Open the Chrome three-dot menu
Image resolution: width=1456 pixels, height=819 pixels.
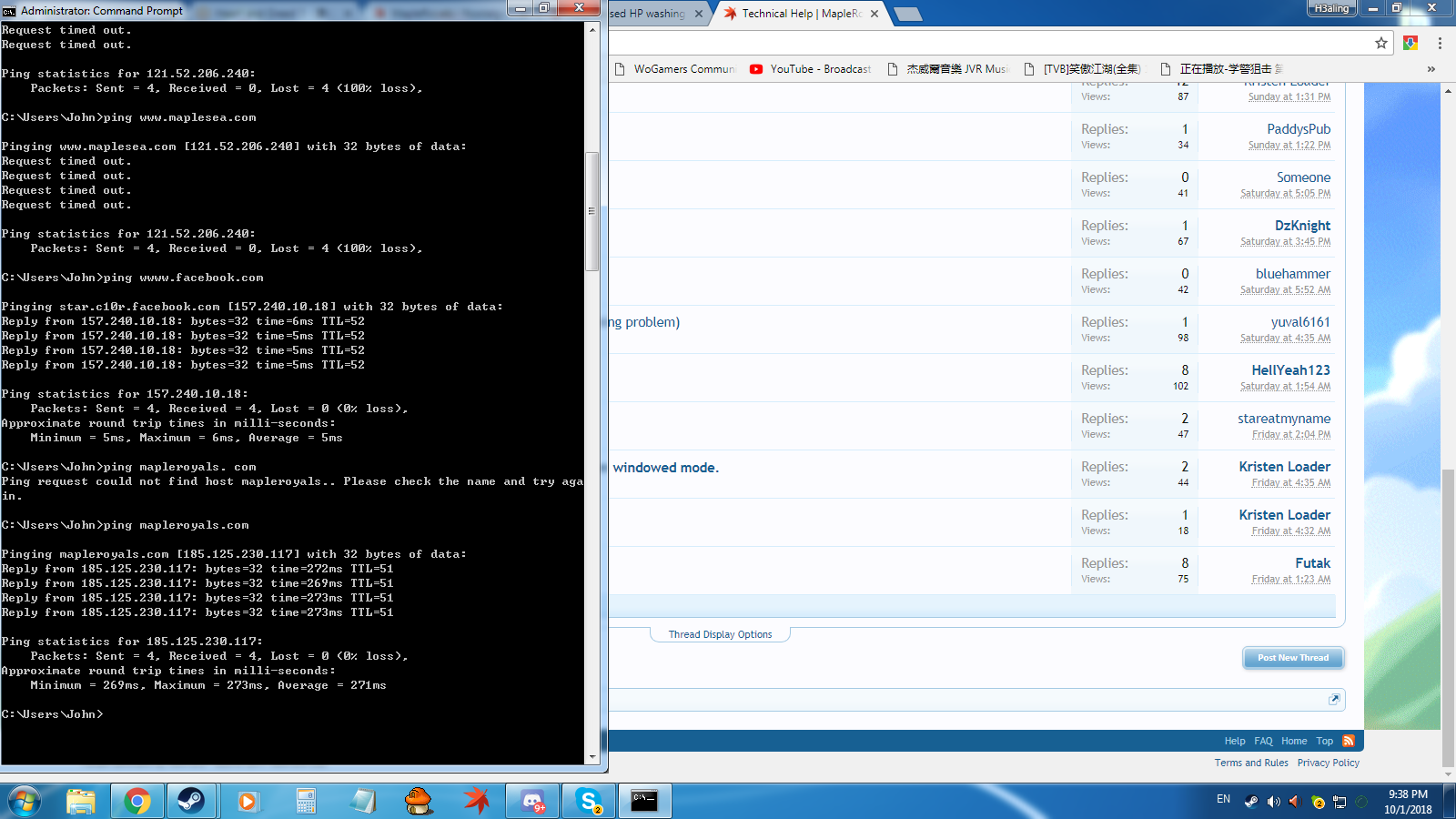[x=1440, y=43]
